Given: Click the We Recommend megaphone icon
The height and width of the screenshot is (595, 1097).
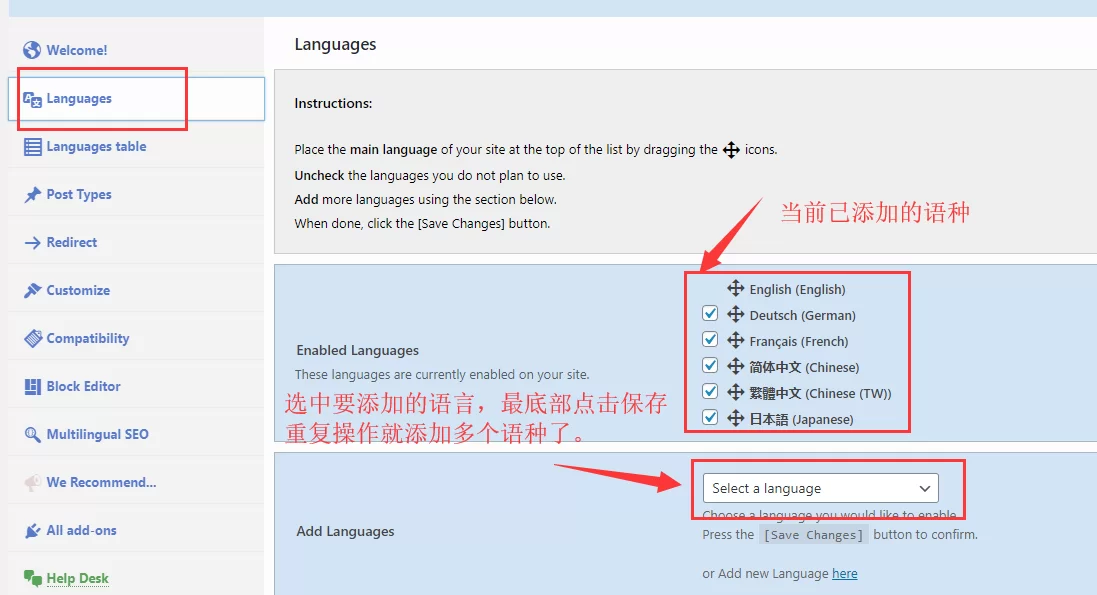Looking at the screenshot, I should point(32,483).
